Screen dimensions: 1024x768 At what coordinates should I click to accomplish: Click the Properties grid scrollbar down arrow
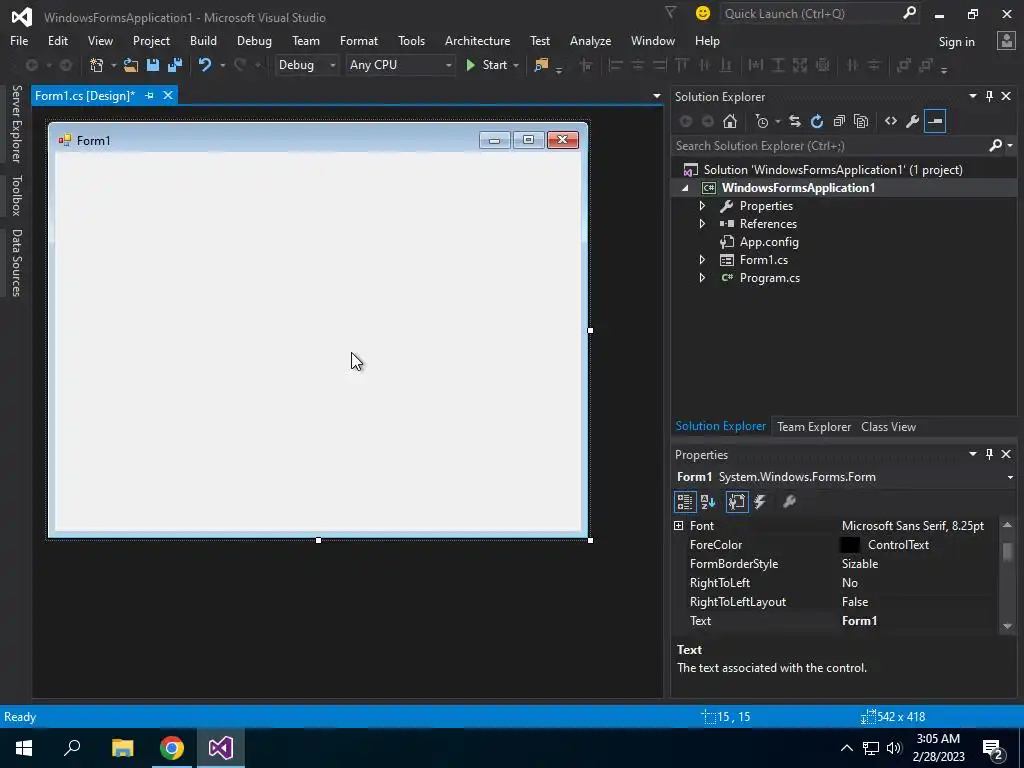pos(1007,626)
